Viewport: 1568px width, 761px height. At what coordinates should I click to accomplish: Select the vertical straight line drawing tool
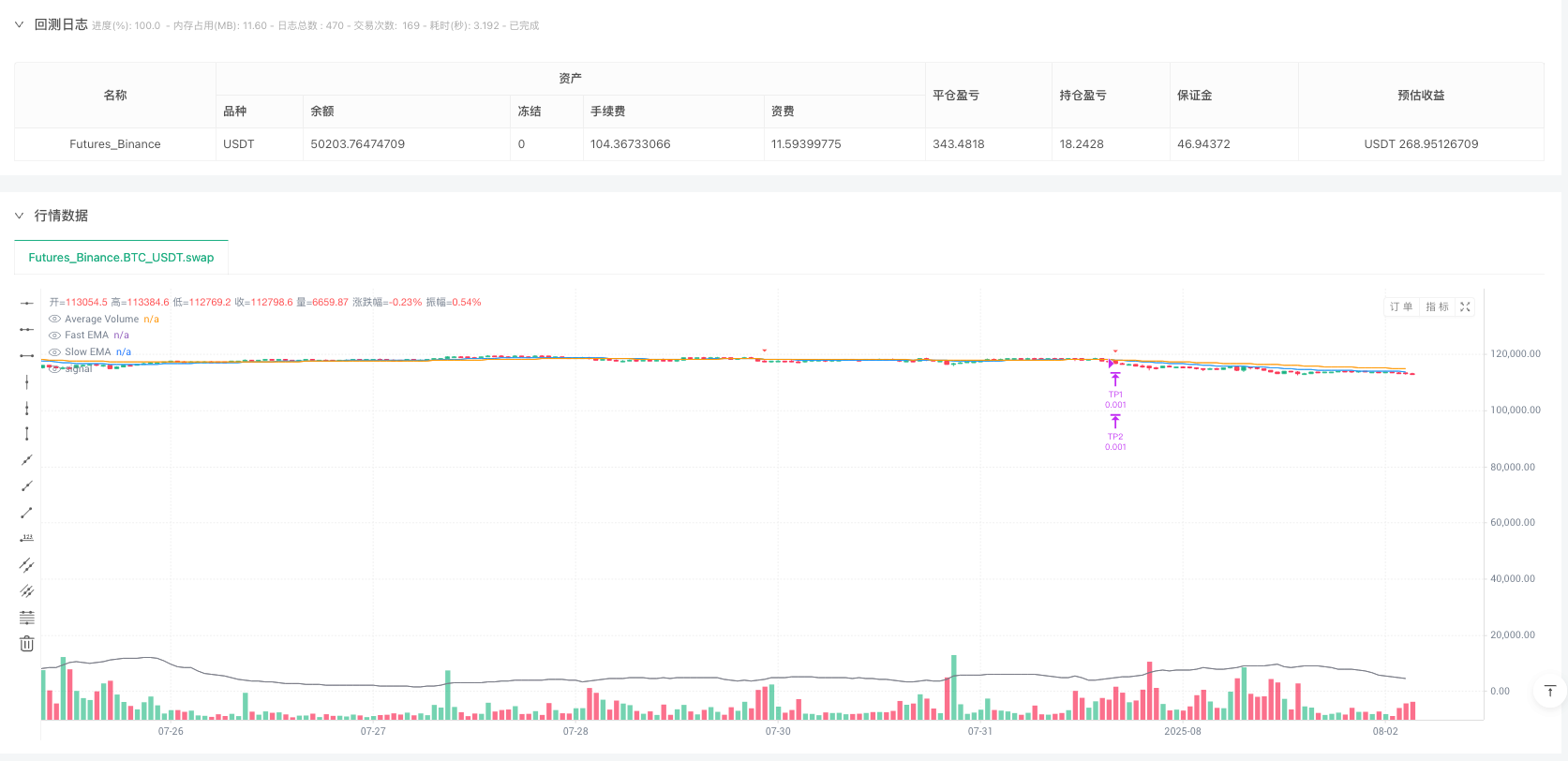[x=26, y=381]
